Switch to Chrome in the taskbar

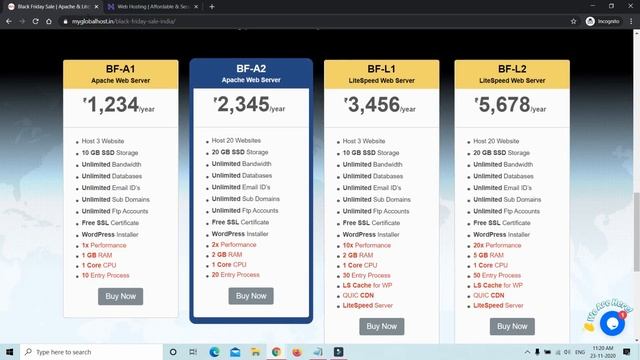(x=276, y=352)
